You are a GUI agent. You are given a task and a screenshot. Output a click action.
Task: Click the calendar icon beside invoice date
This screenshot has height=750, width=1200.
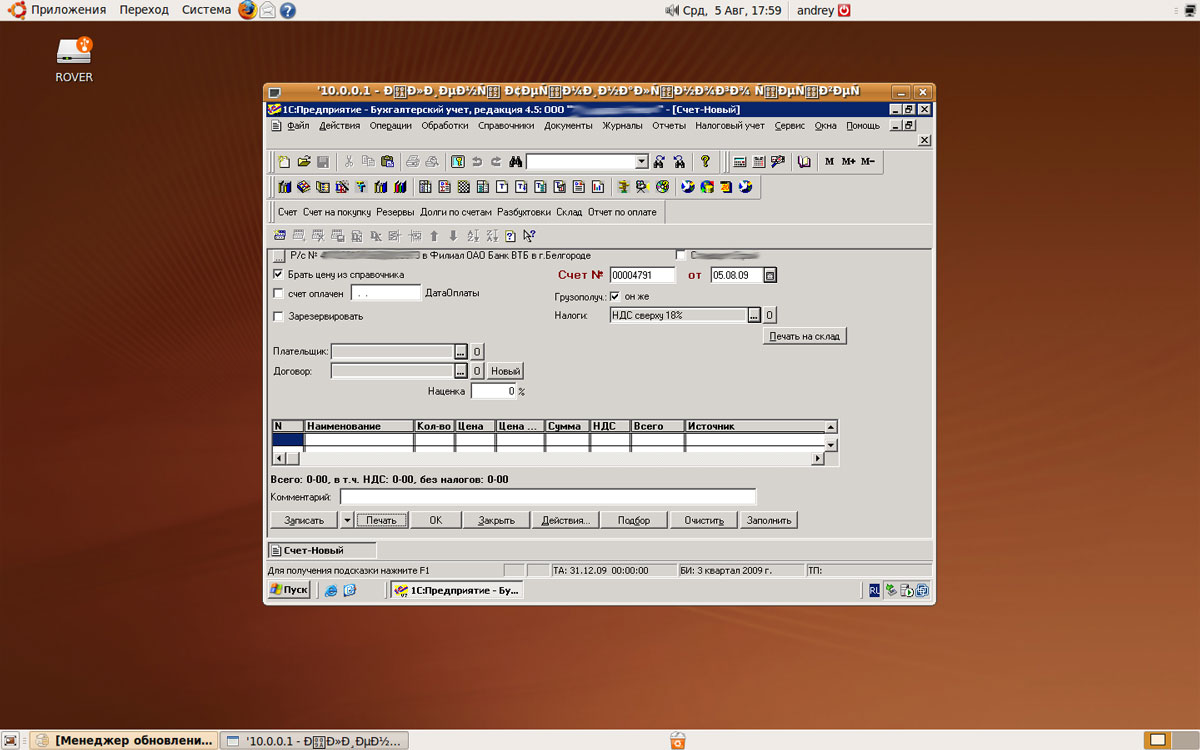click(770, 275)
